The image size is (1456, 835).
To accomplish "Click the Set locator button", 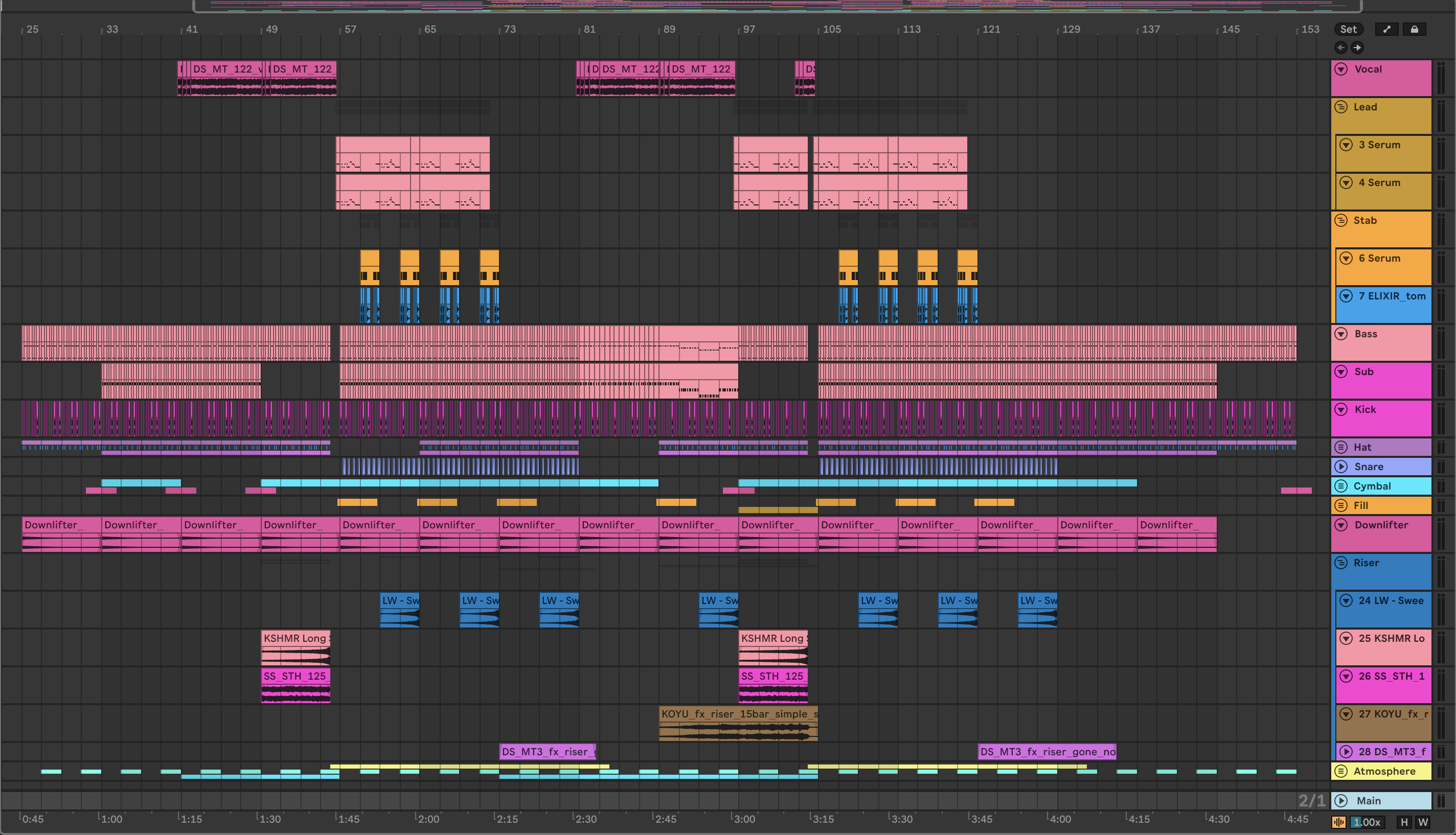I will [x=1348, y=29].
